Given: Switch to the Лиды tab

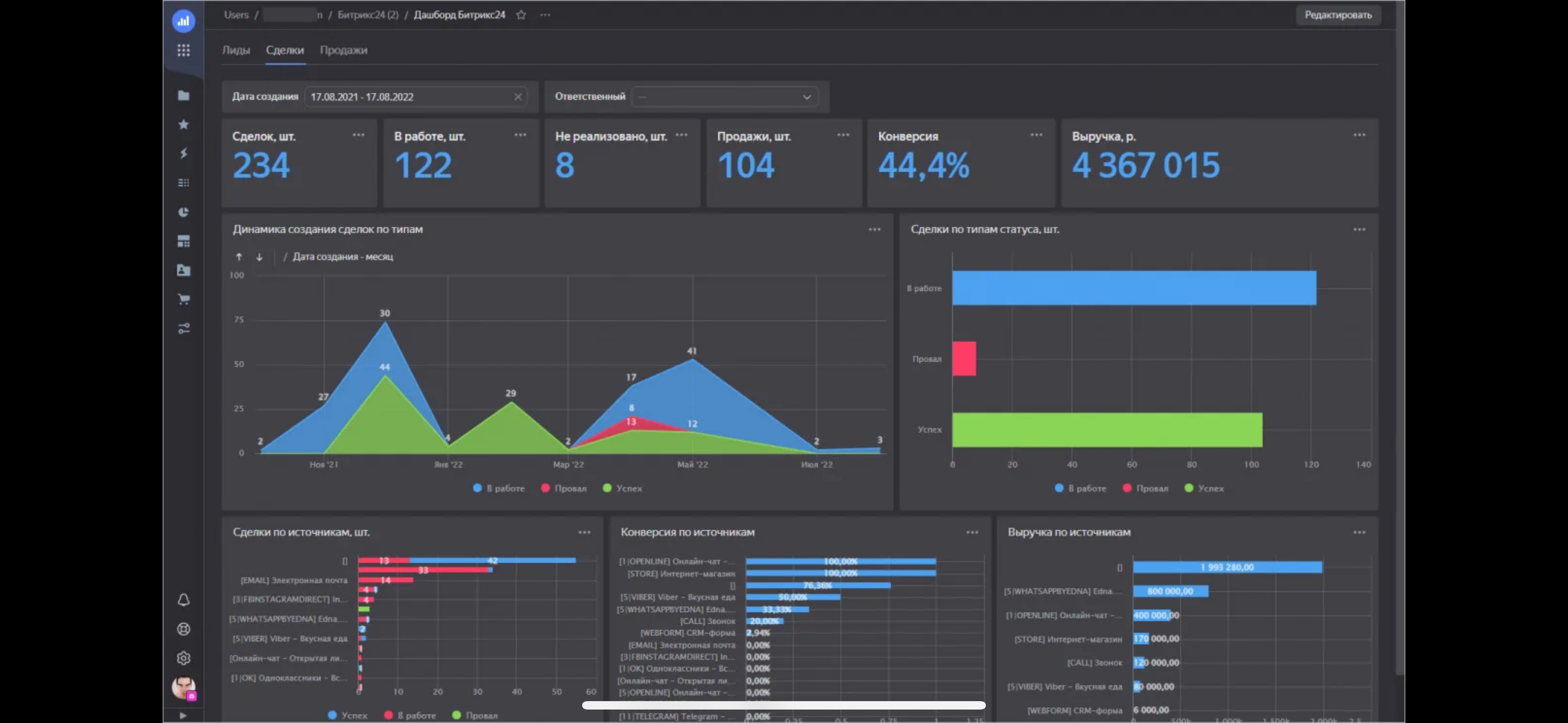Looking at the screenshot, I should pyautogui.click(x=236, y=50).
